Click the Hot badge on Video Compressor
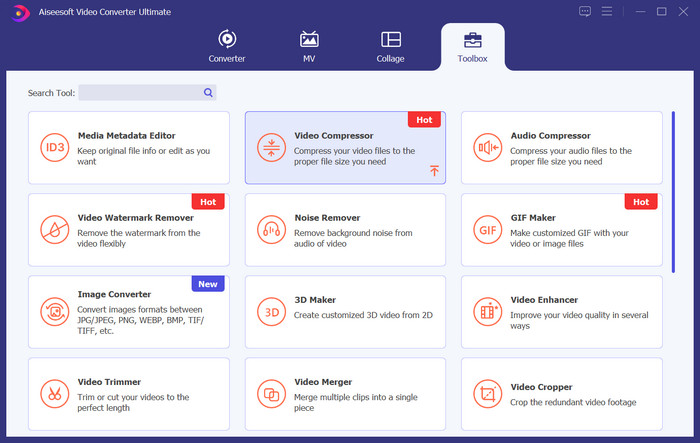The image size is (700, 443). [x=424, y=120]
